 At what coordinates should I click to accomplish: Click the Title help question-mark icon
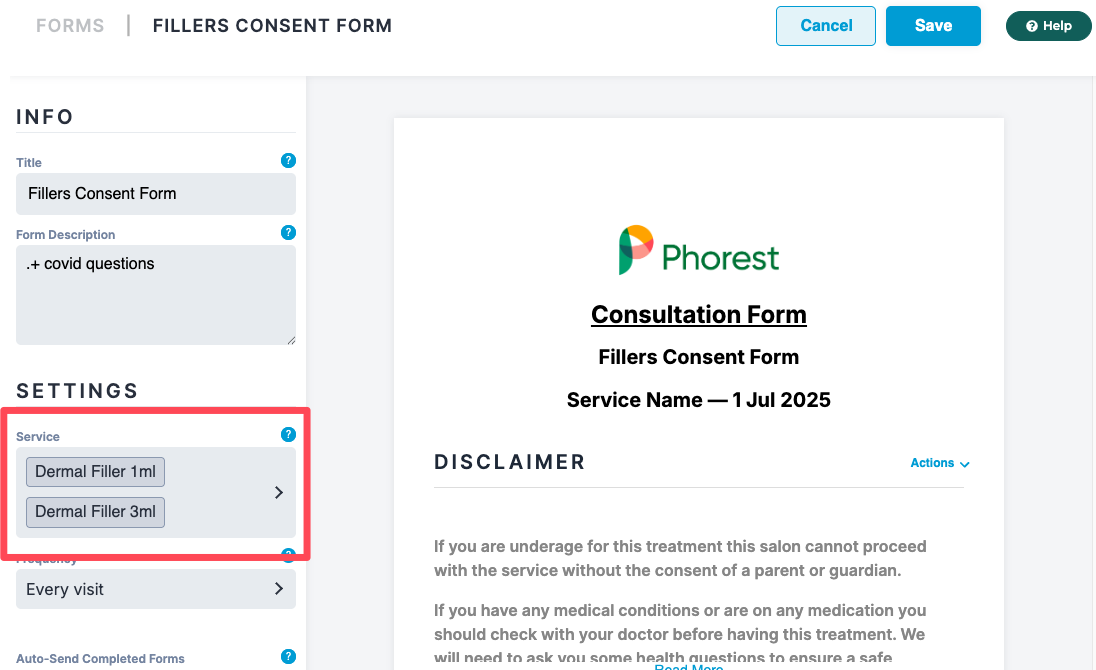coord(288,161)
